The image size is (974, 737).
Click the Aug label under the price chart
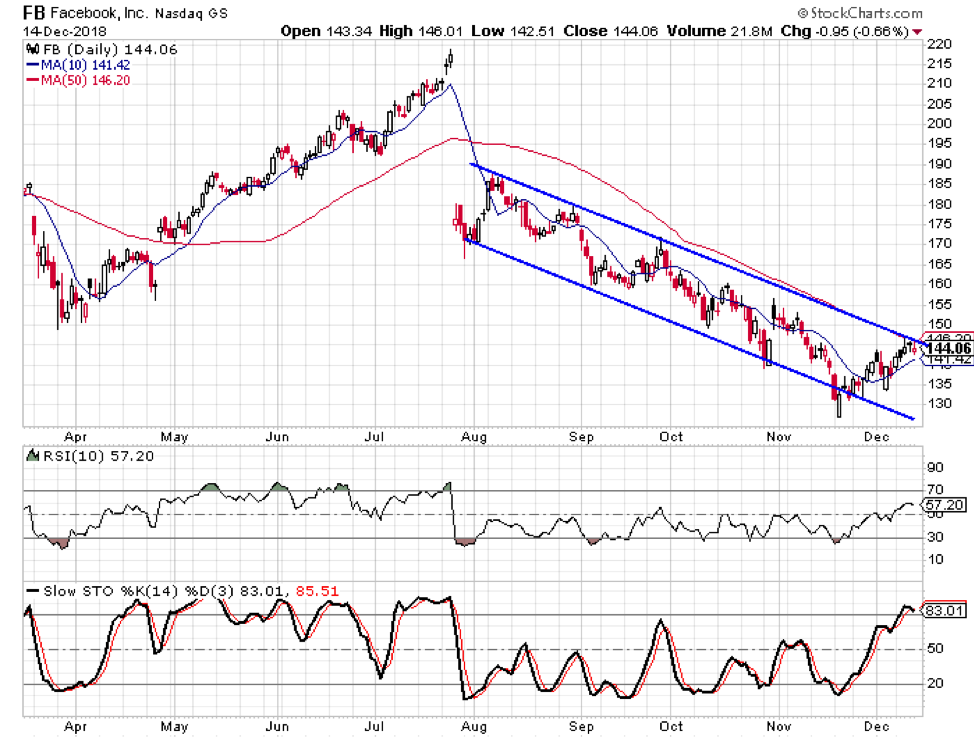[x=474, y=437]
